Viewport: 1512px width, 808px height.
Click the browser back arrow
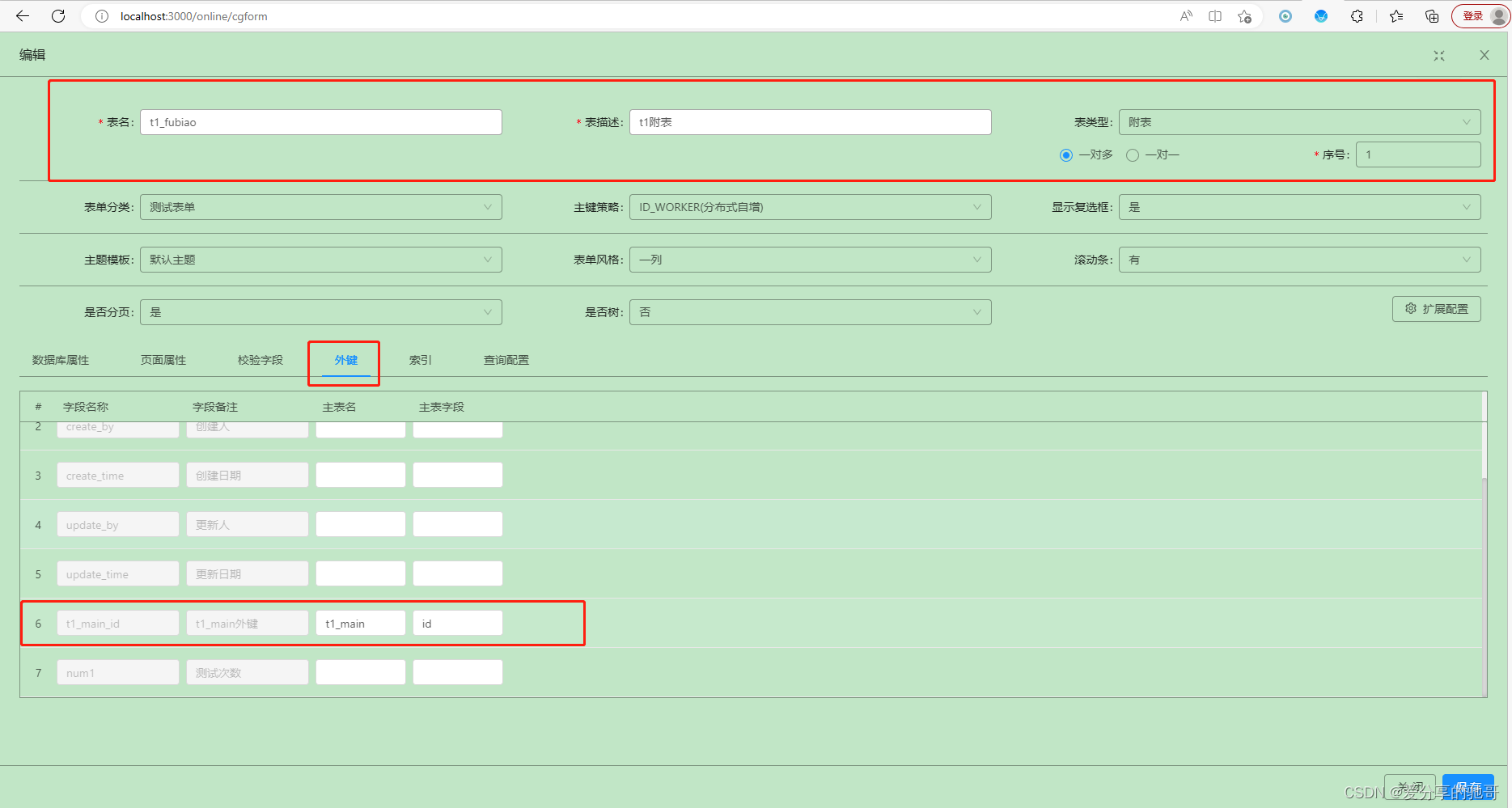tap(23, 16)
